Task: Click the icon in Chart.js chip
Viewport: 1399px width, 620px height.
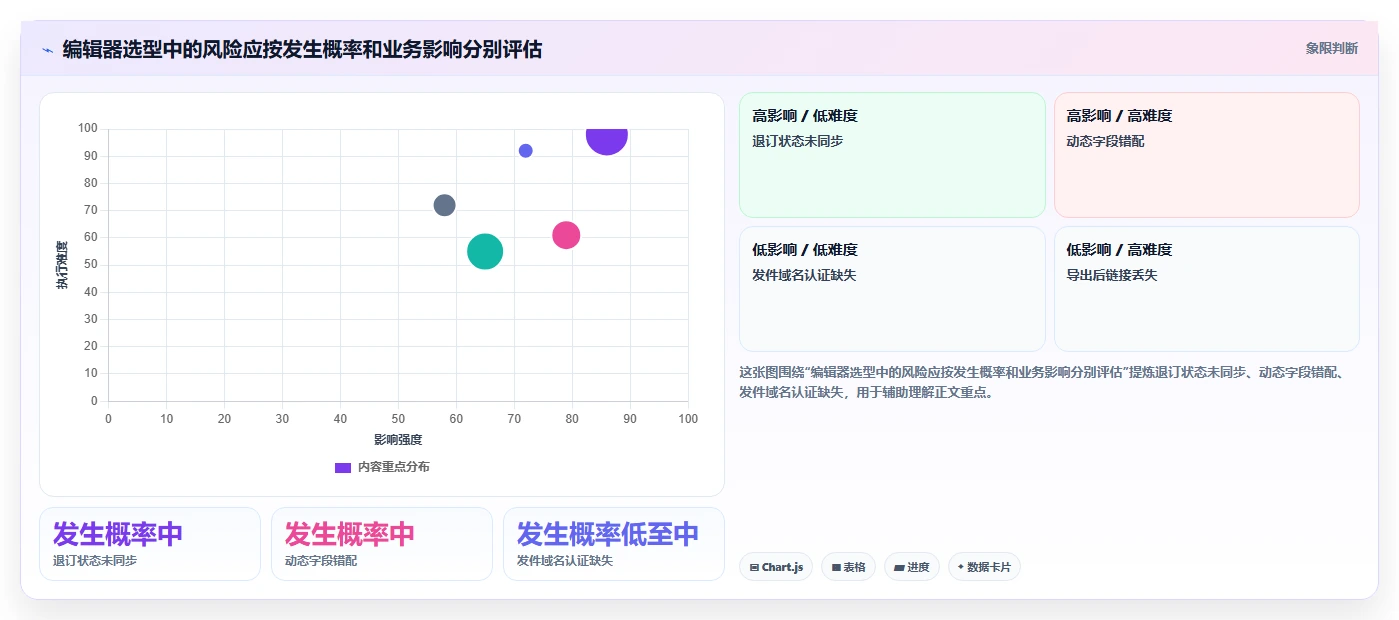Action: coord(755,567)
